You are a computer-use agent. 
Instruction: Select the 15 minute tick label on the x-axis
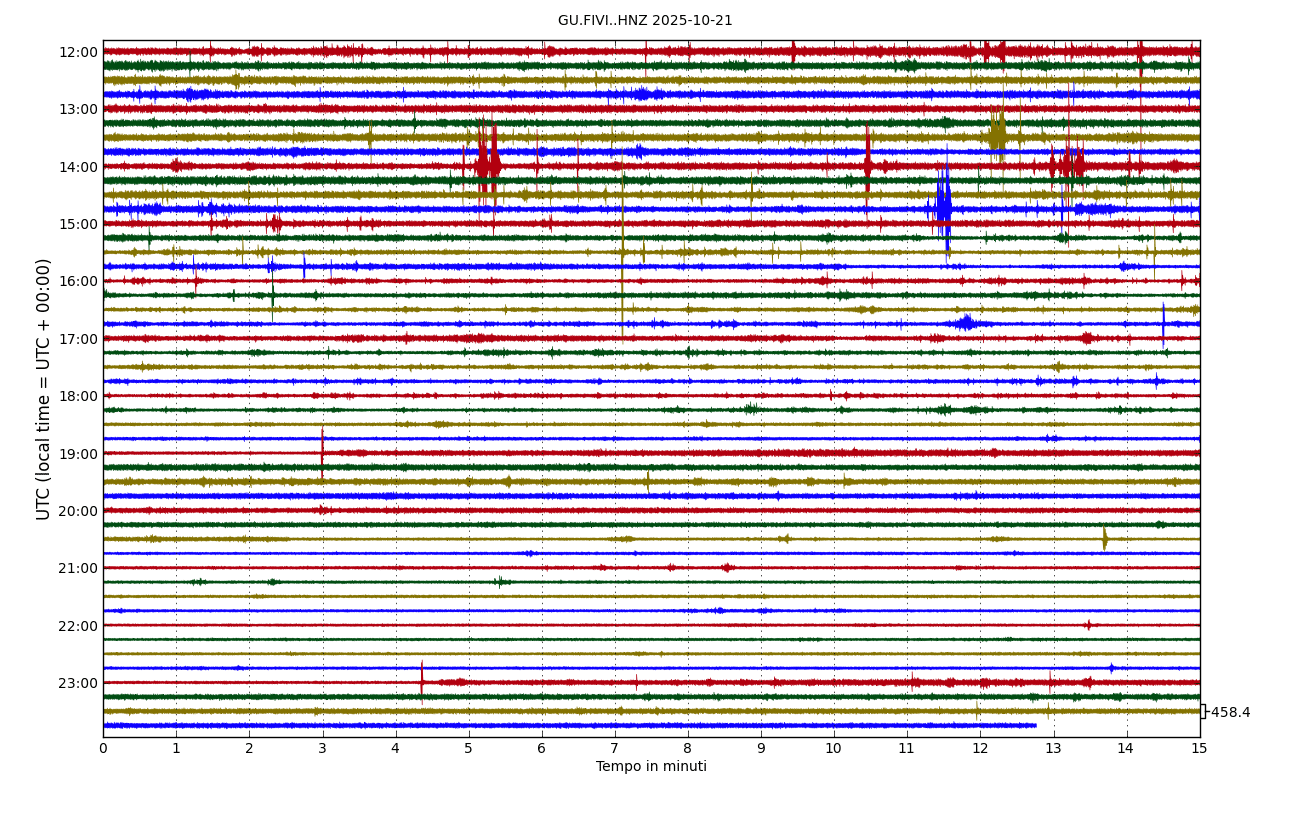1199,748
